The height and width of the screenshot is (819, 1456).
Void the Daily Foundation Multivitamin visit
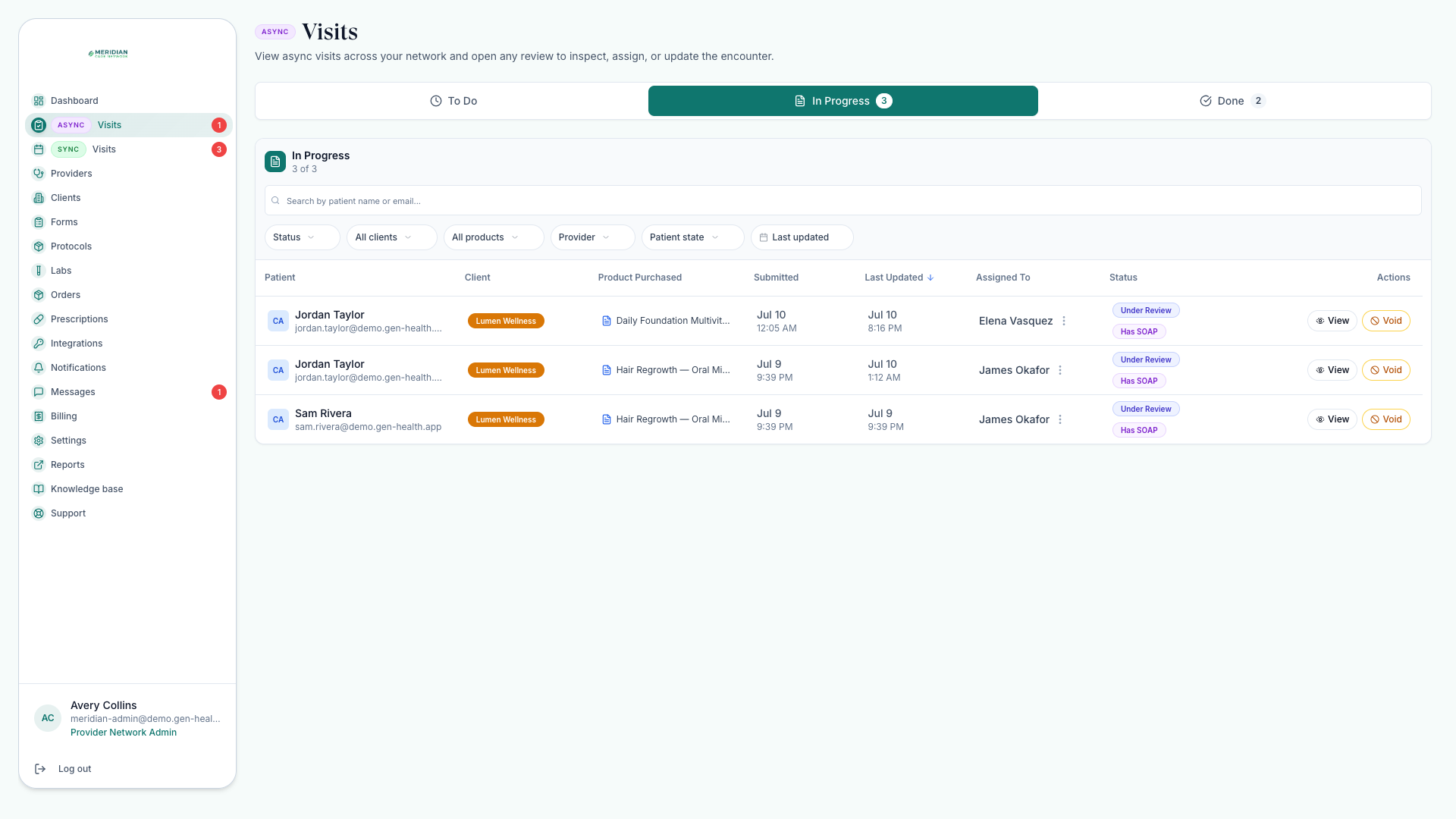[x=1385, y=321]
